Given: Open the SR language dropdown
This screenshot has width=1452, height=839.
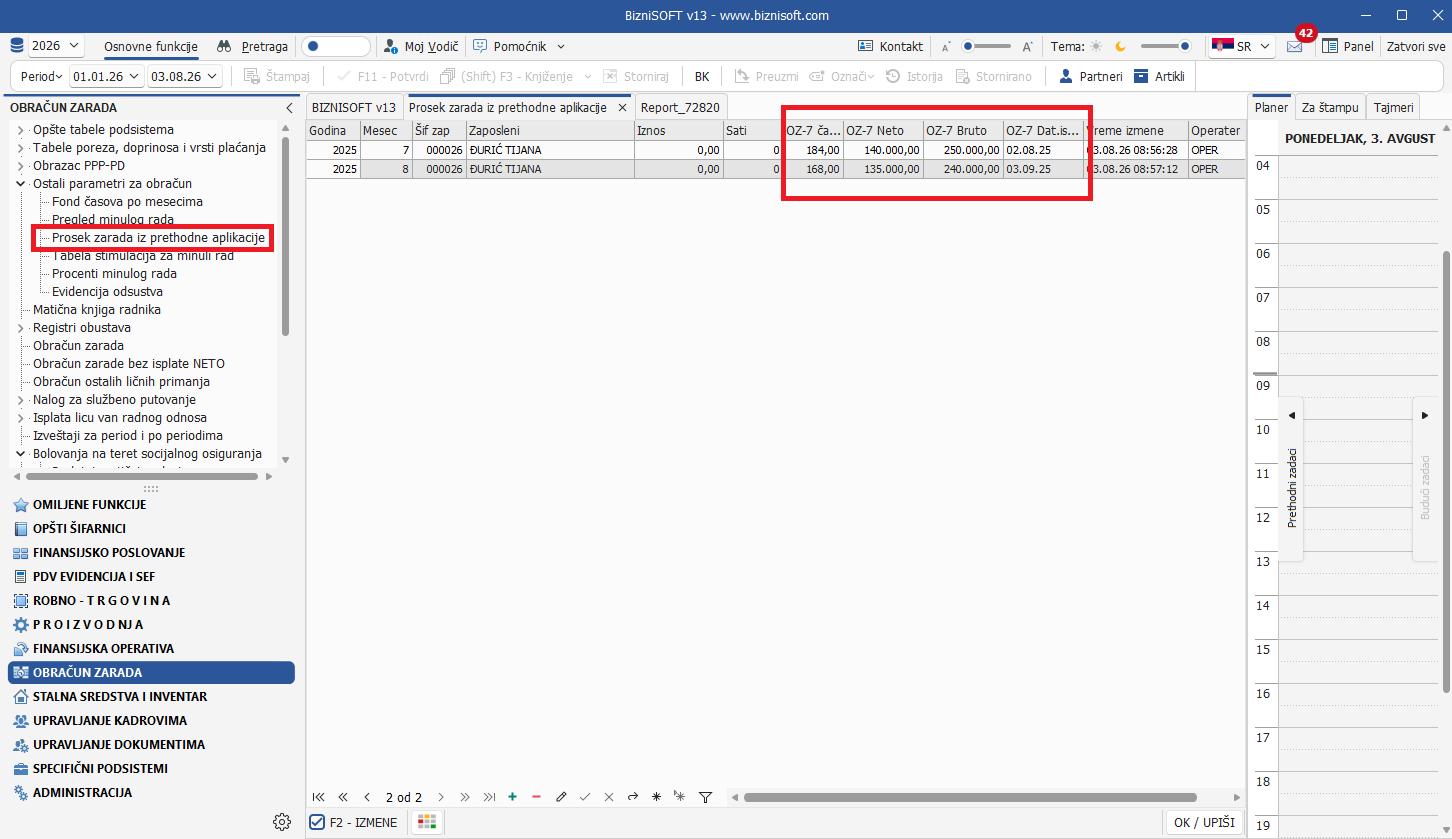Looking at the screenshot, I should pos(1241,46).
